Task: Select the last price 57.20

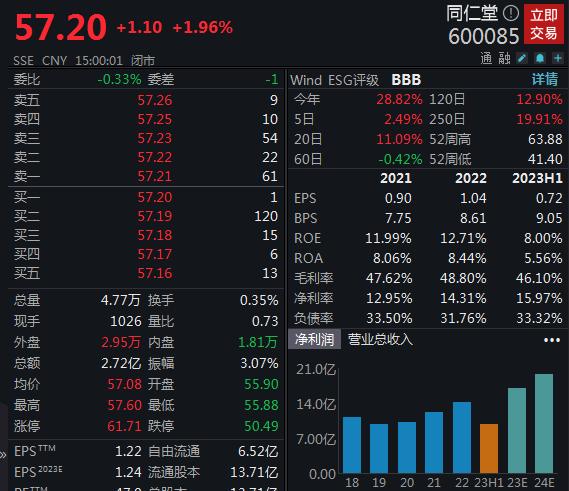Action: point(61,27)
